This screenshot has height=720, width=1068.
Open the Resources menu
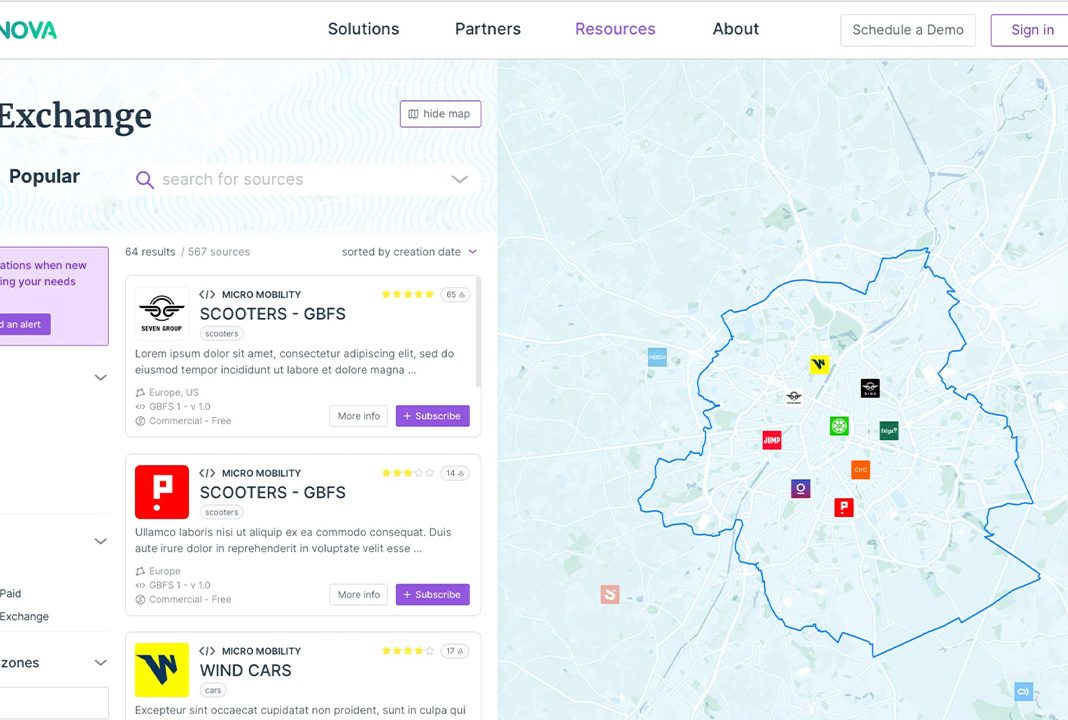tap(615, 29)
